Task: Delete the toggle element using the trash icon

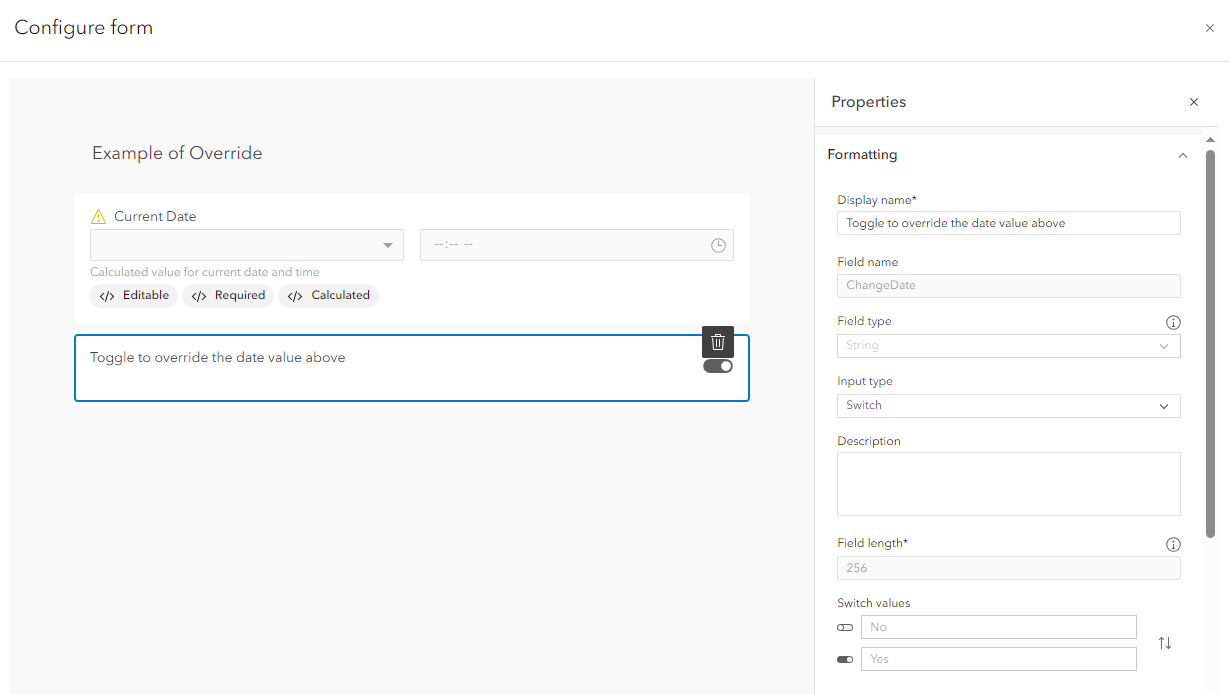Action: click(717, 342)
